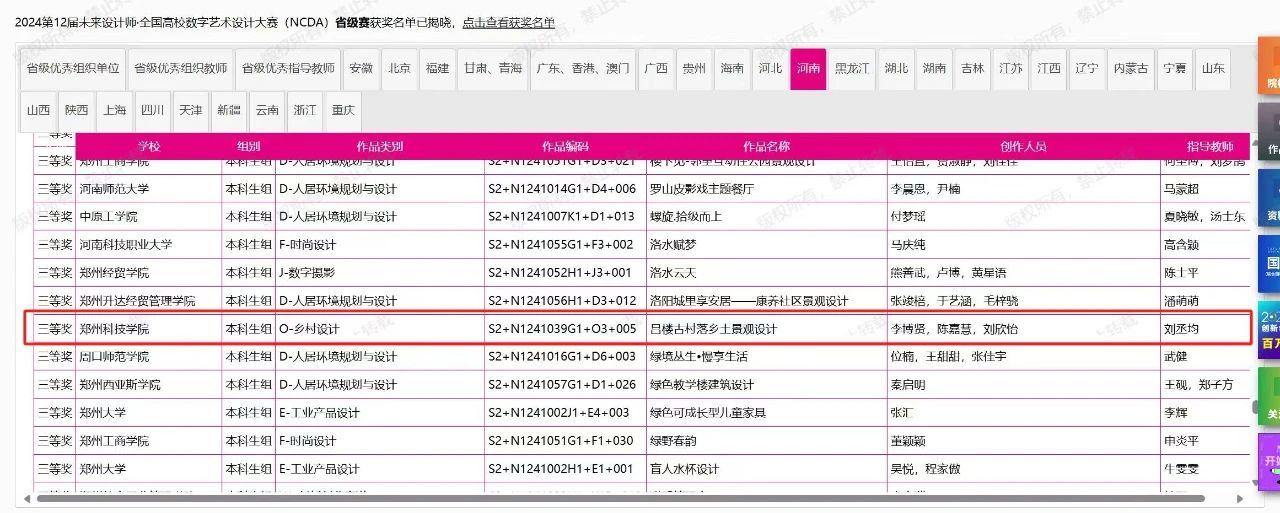Click the table's vertical scrollbar thumb

click(x=1255, y=406)
